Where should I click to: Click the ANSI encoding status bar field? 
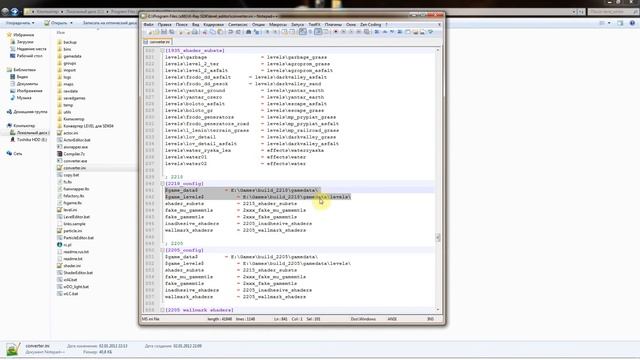point(392,319)
